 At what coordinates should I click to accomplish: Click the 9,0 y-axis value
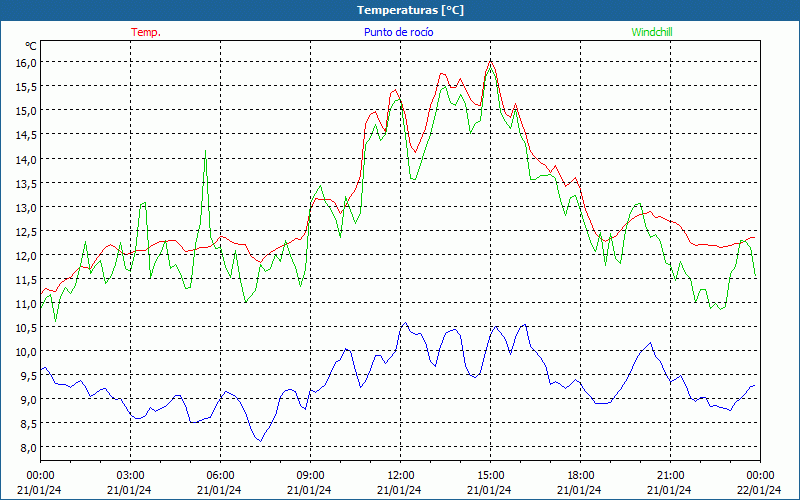[x=29, y=399]
